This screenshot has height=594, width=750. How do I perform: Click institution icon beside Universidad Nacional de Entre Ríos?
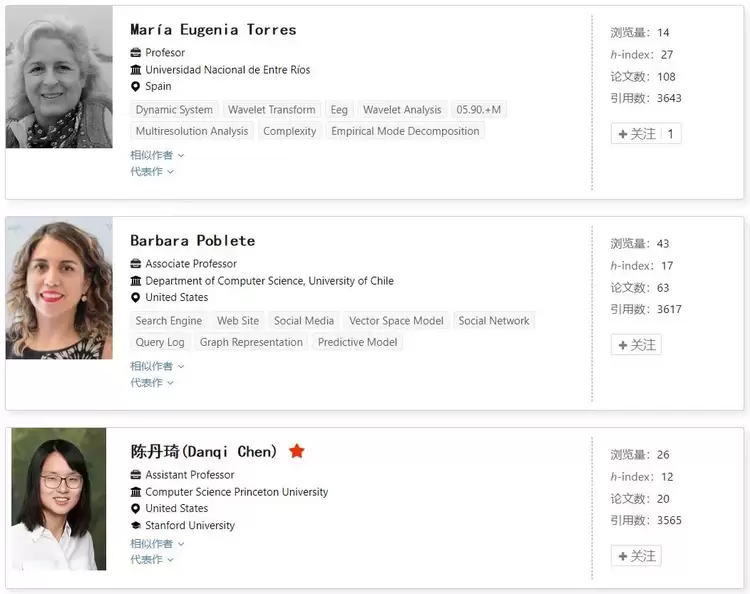136,70
